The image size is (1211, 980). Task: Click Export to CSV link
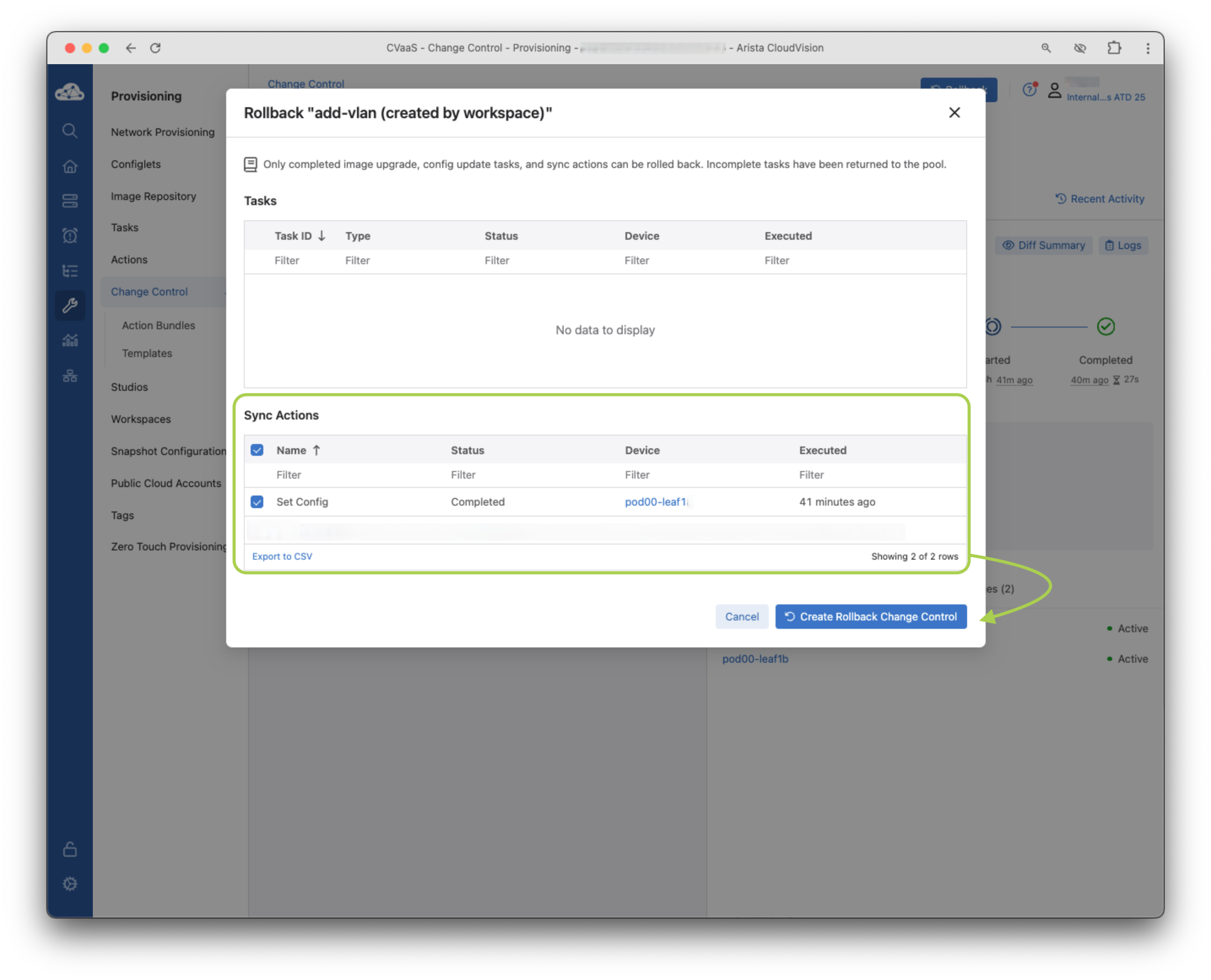(281, 556)
